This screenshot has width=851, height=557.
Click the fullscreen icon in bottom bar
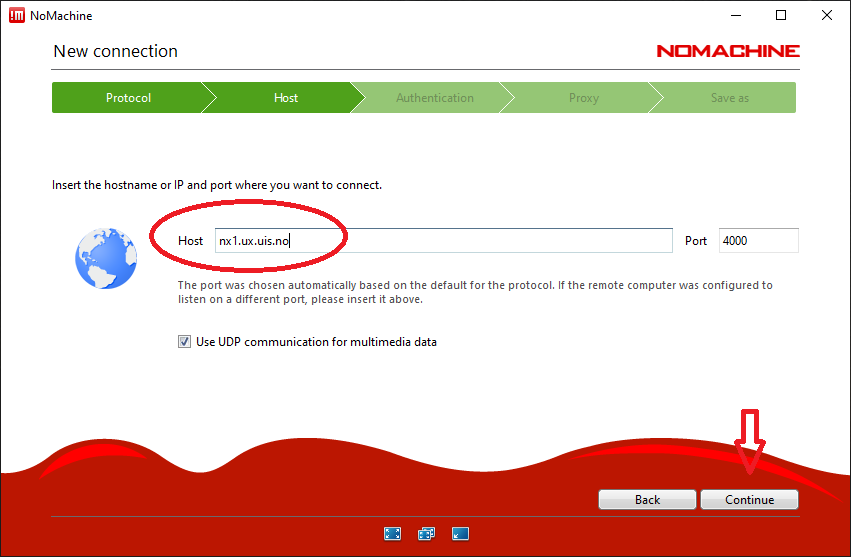coord(392,534)
